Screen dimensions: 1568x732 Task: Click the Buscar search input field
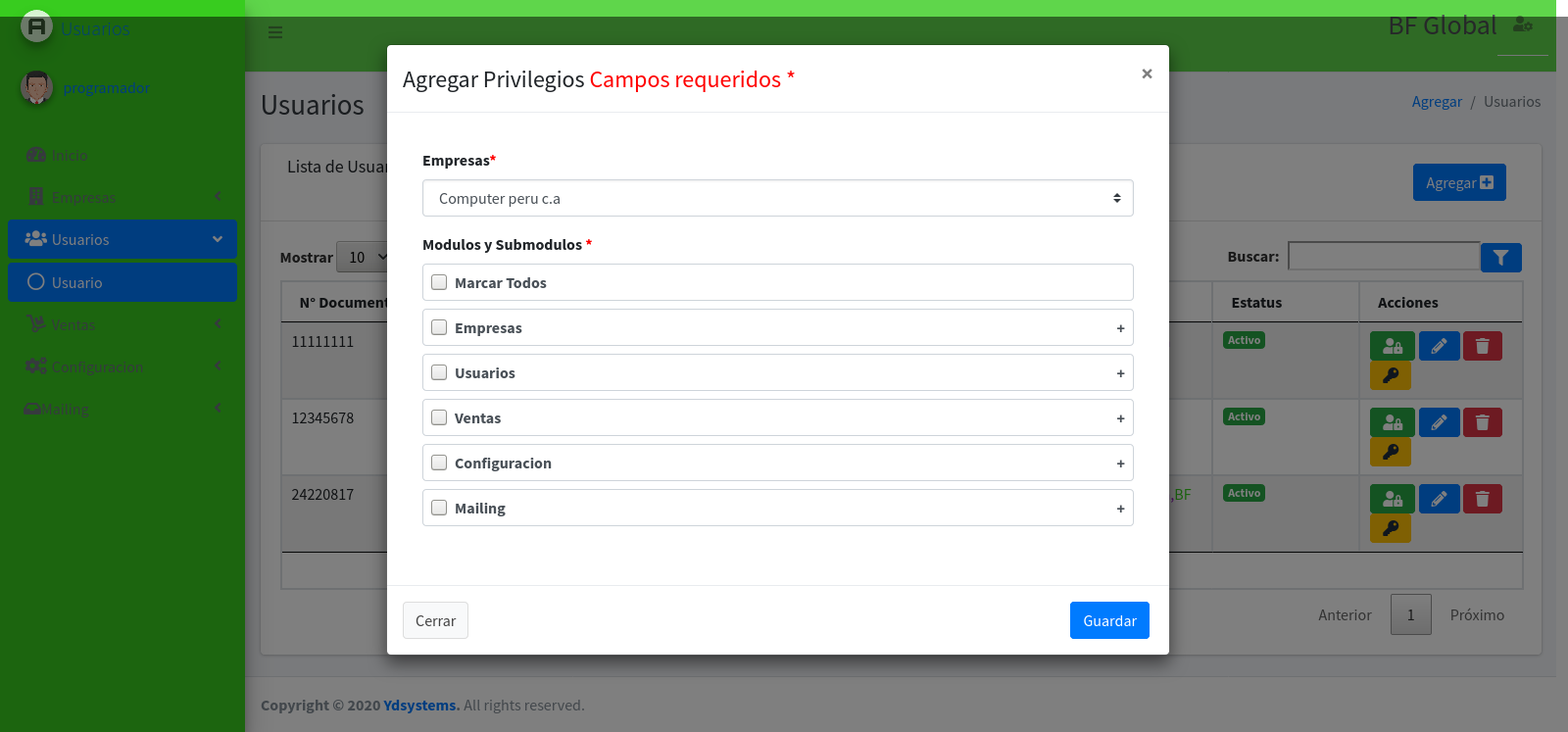[1382, 257]
